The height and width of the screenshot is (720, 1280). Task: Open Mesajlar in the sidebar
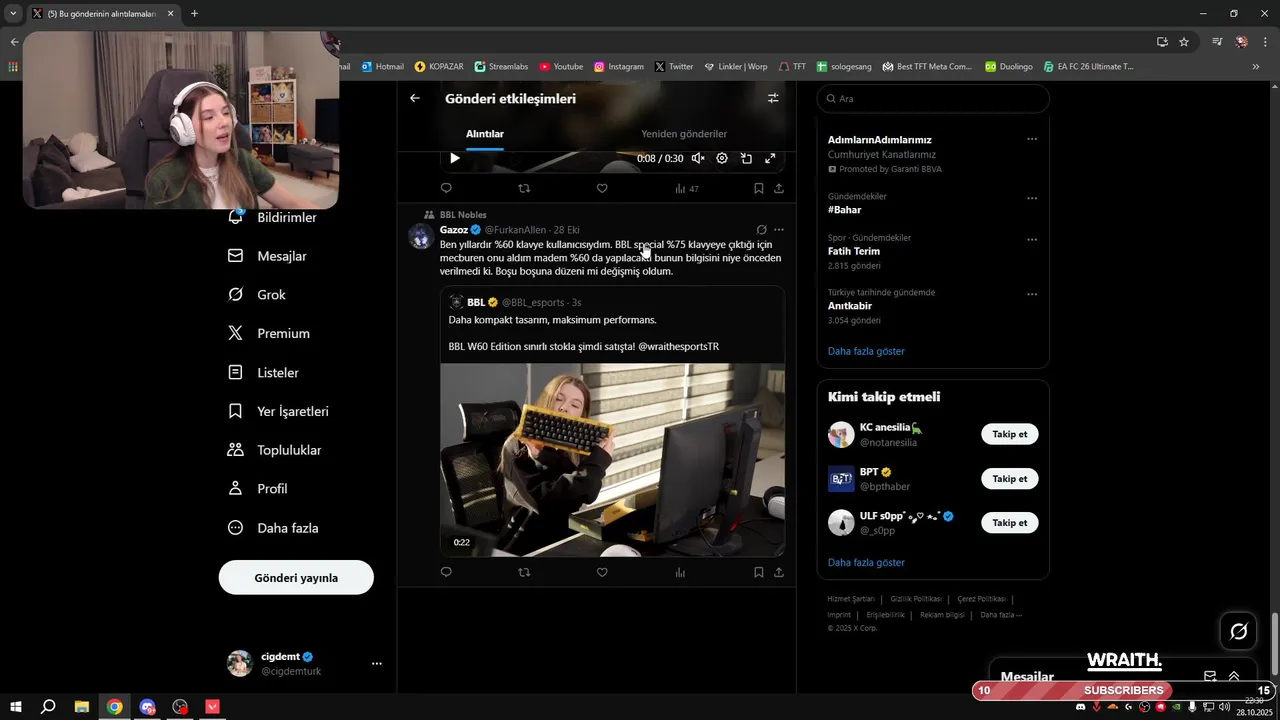(x=268, y=256)
